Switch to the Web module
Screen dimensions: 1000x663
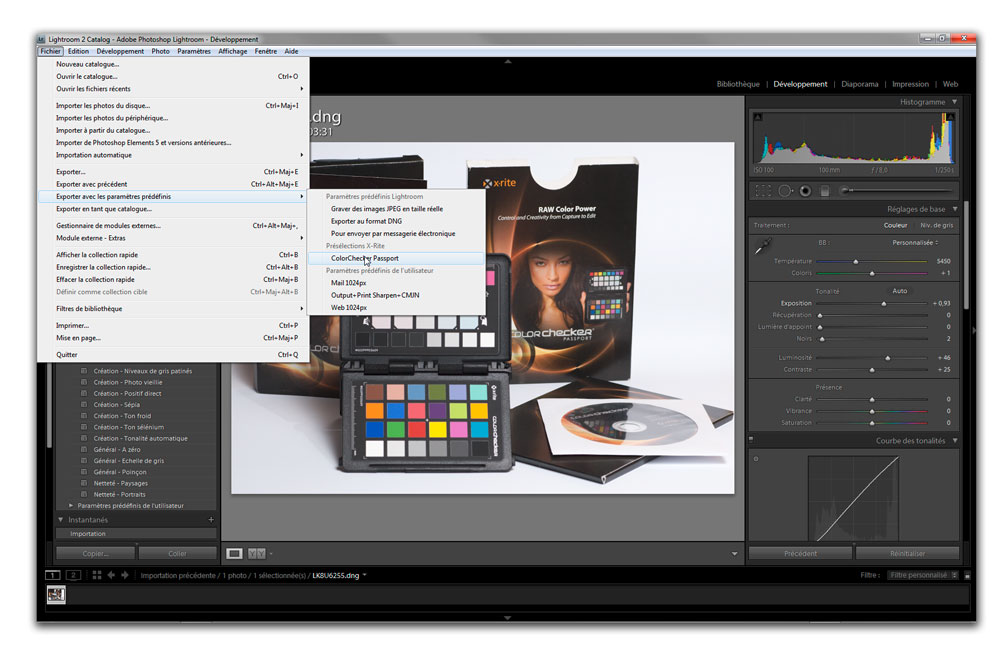[950, 84]
